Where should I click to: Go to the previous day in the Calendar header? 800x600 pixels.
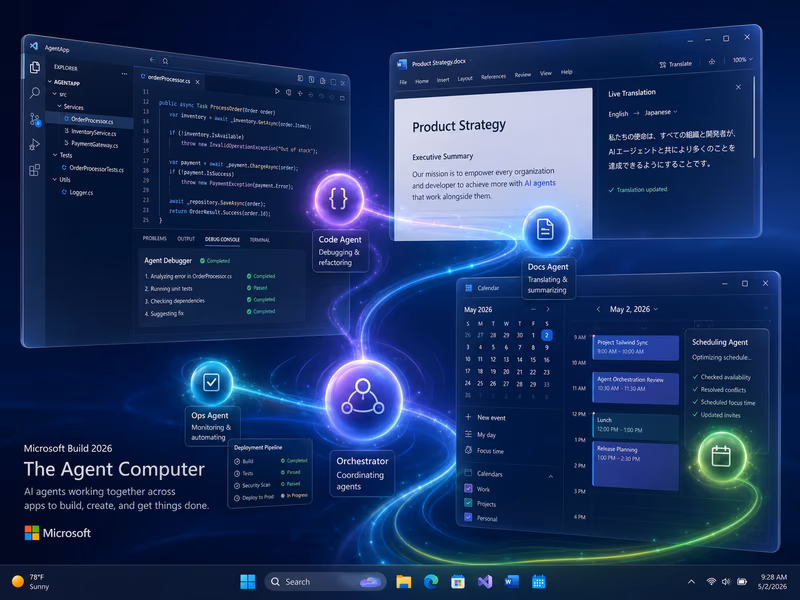(x=598, y=309)
